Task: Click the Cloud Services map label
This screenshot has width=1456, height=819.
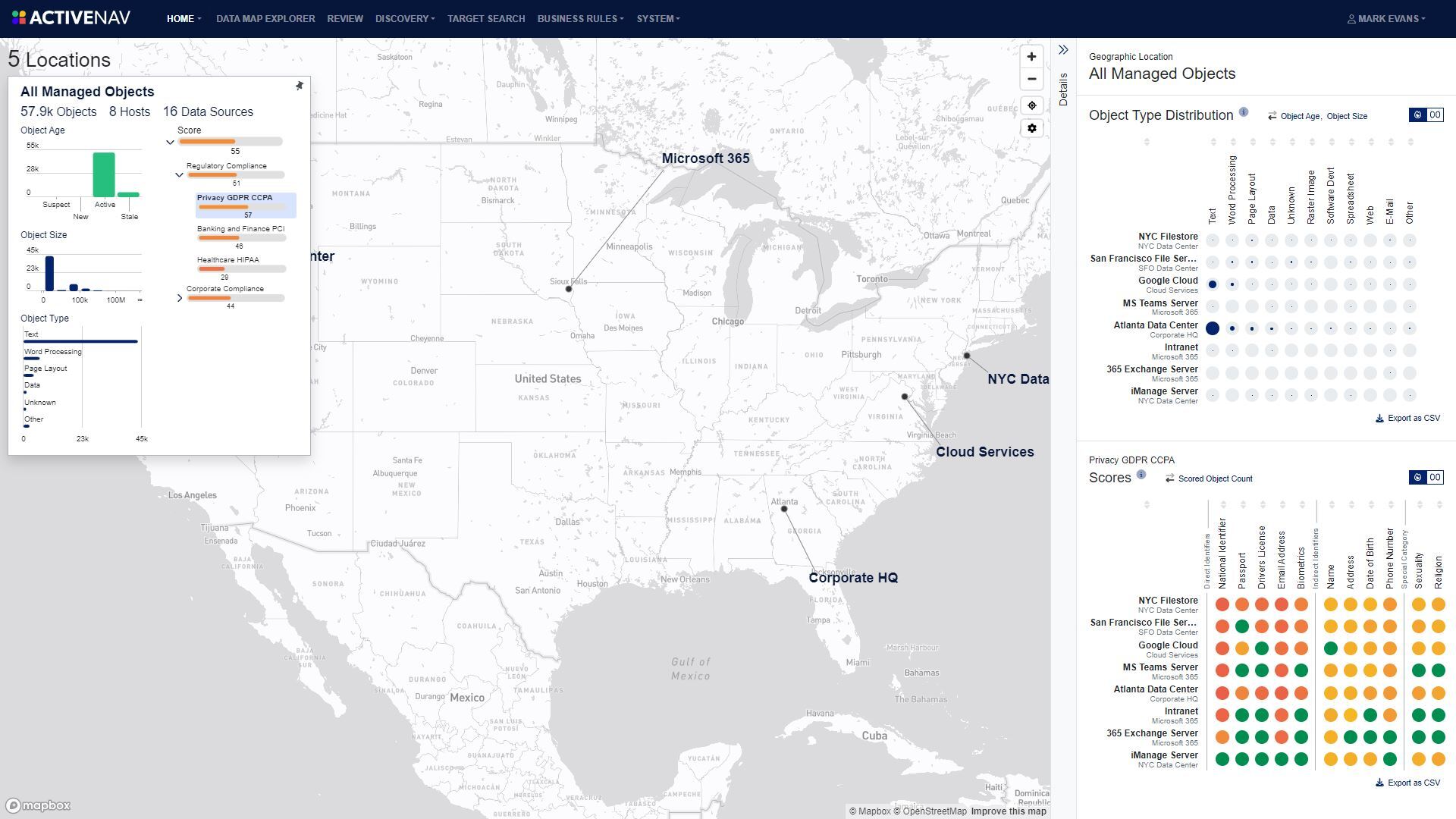Action: [984, 452]
